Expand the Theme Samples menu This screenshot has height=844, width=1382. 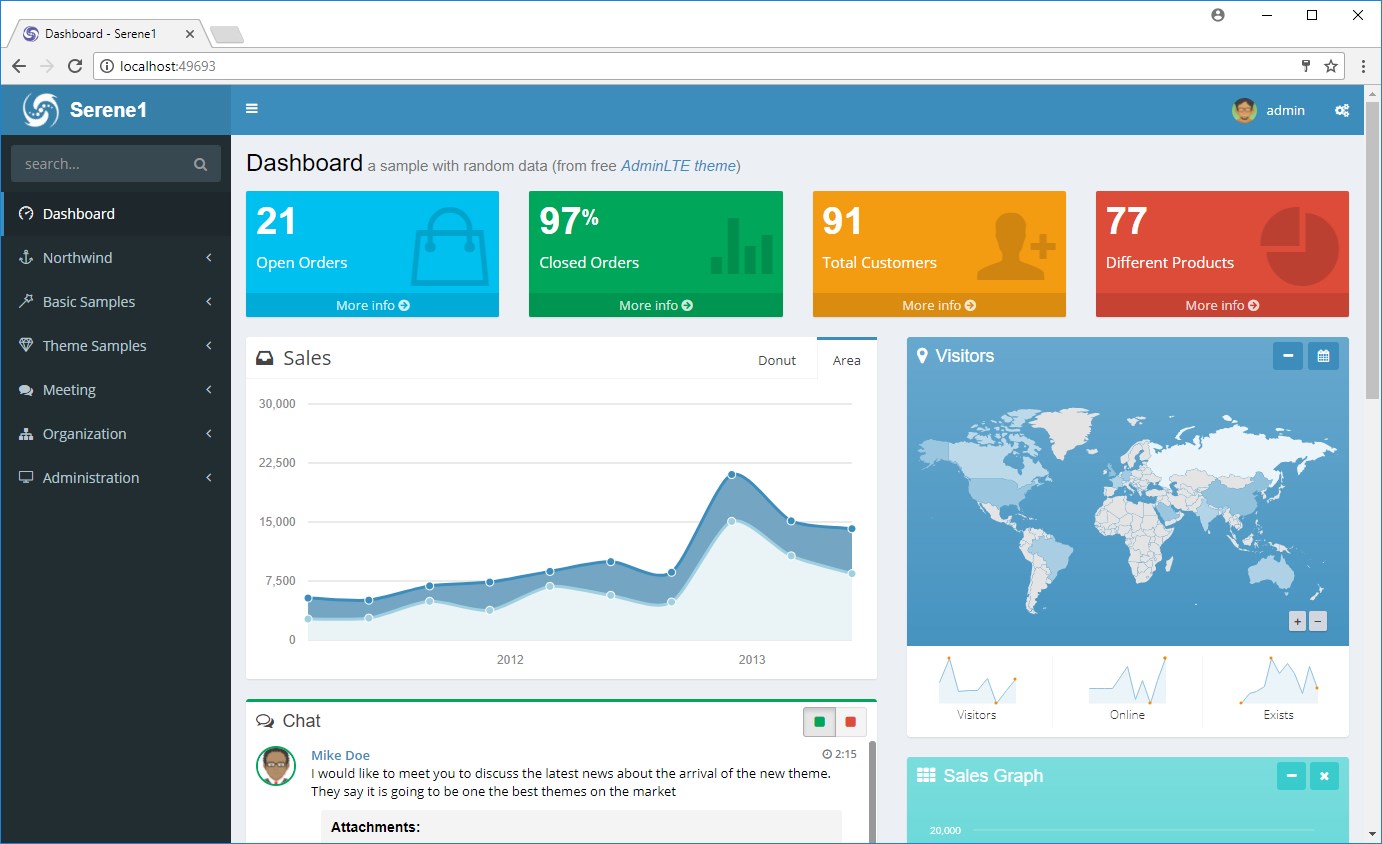point(116,346)
